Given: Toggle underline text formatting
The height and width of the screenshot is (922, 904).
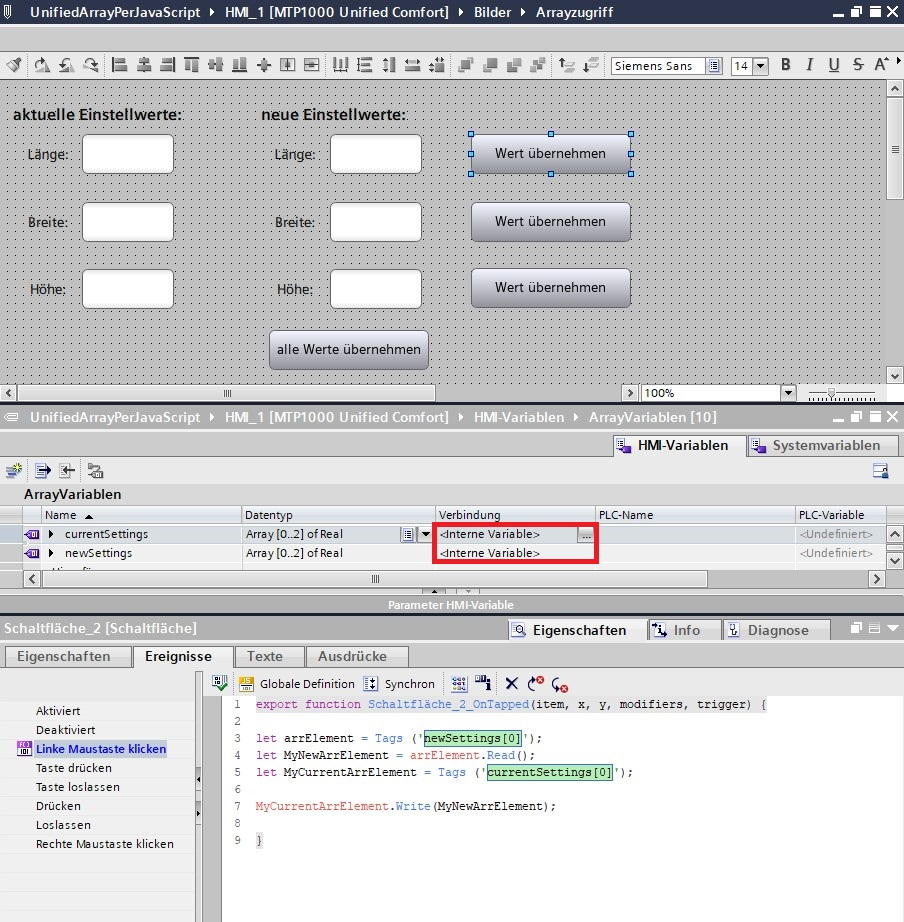Looking at the screenshot, I should [834, 65].
